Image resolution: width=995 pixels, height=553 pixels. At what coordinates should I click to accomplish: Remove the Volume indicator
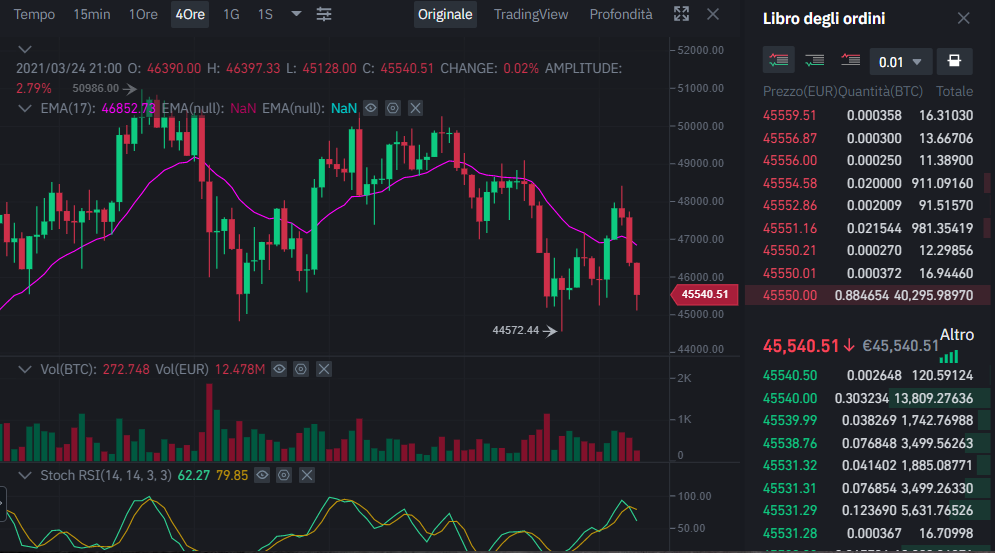click(324, 369)
